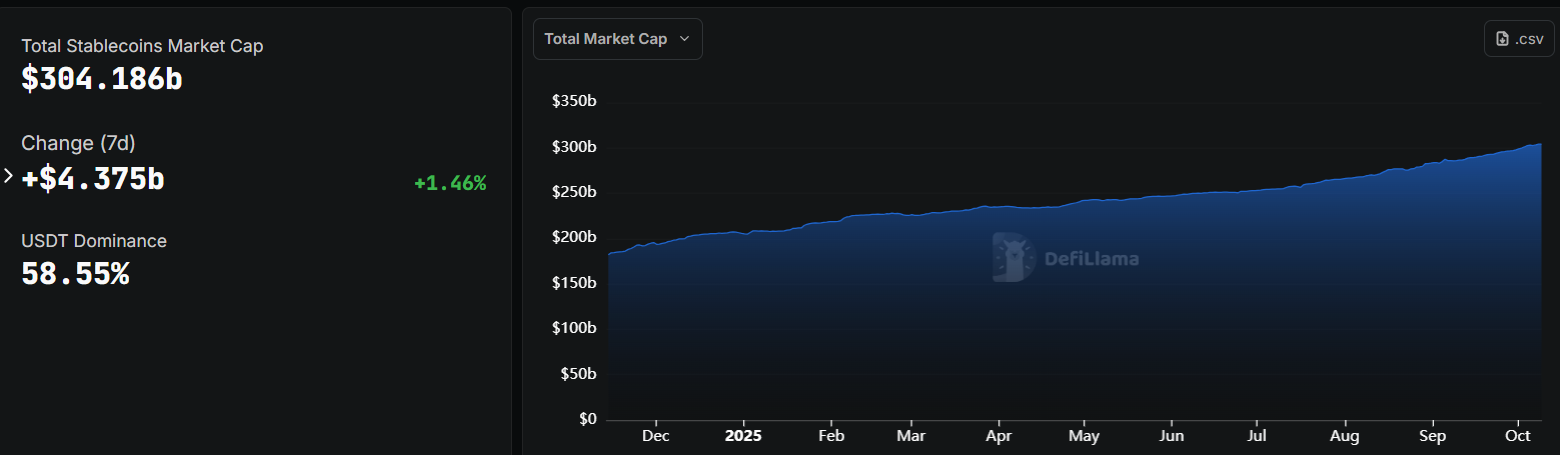Screen dimensions: 1560x455
Task: Click the DefiLlama watermark text
Action: coord(1091,259)
